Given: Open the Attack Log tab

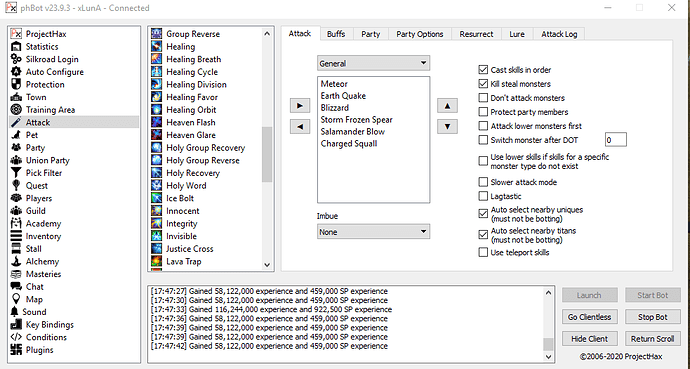Looking at the screenshot, I should point(559,34).
